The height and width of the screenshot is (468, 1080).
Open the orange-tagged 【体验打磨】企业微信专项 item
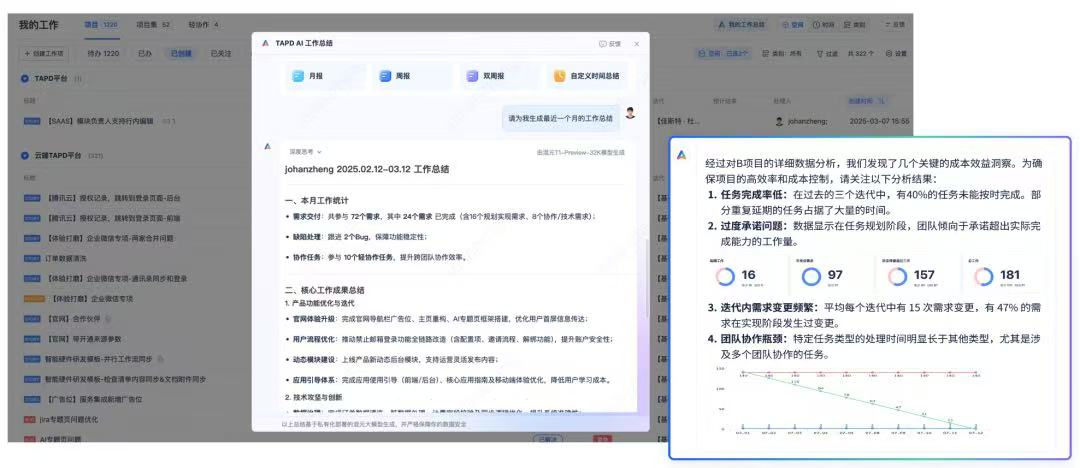pos(92,299)
